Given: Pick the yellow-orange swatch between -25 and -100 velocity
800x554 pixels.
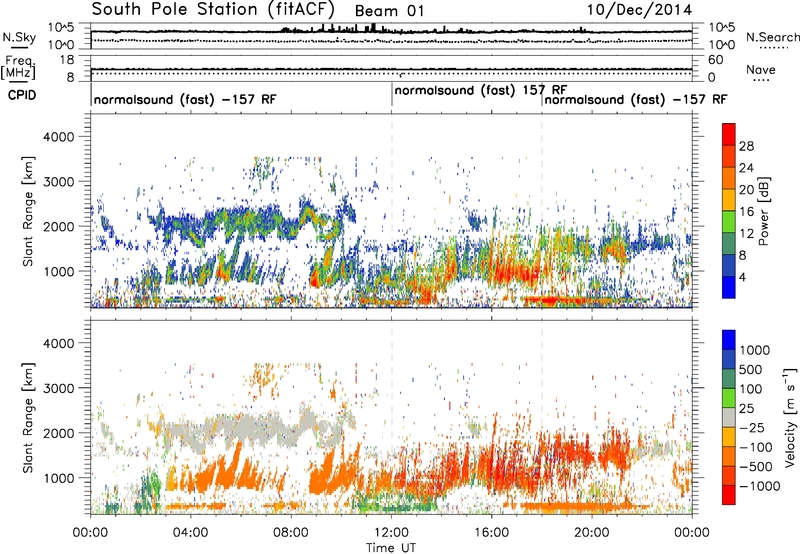Looking at the screenshot, I should (729, 437).
